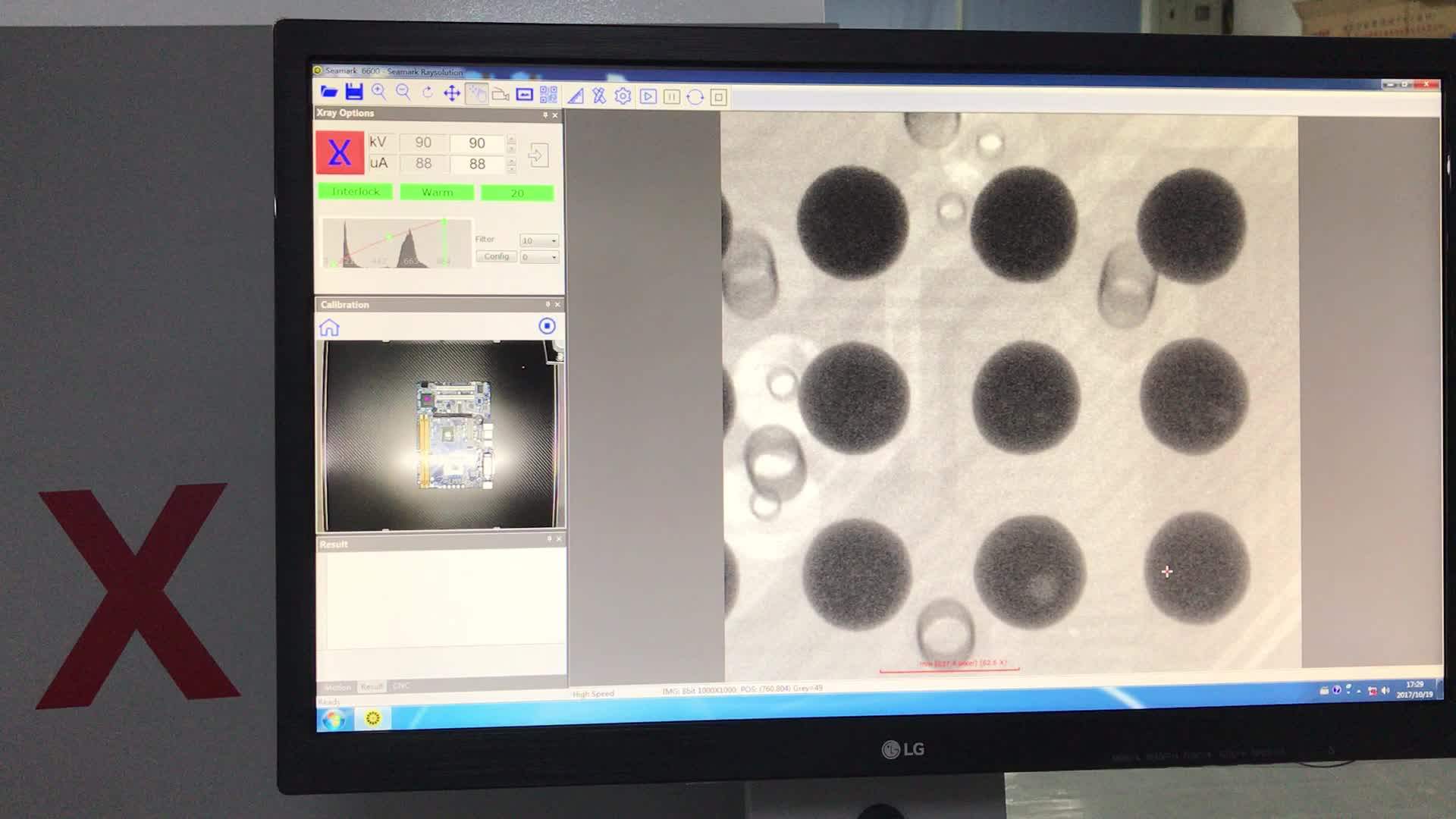Image resolution: width=1456 pixels, height=819 pixels.
Task: Toggle the green Interlock indicator
Action: [355, 191]
